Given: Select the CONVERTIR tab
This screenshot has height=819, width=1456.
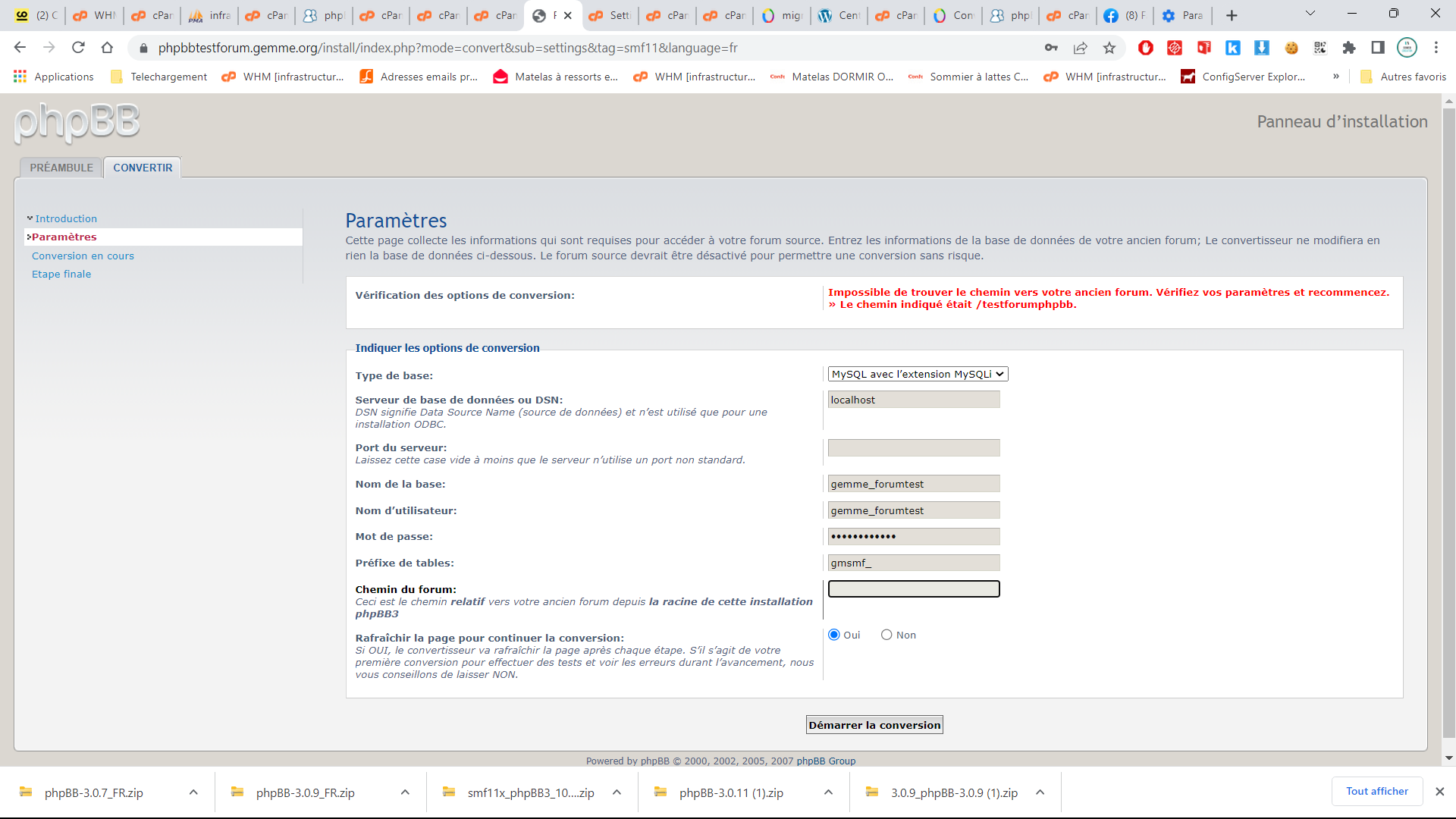Looking at the screenshot, I should [143, 168].
